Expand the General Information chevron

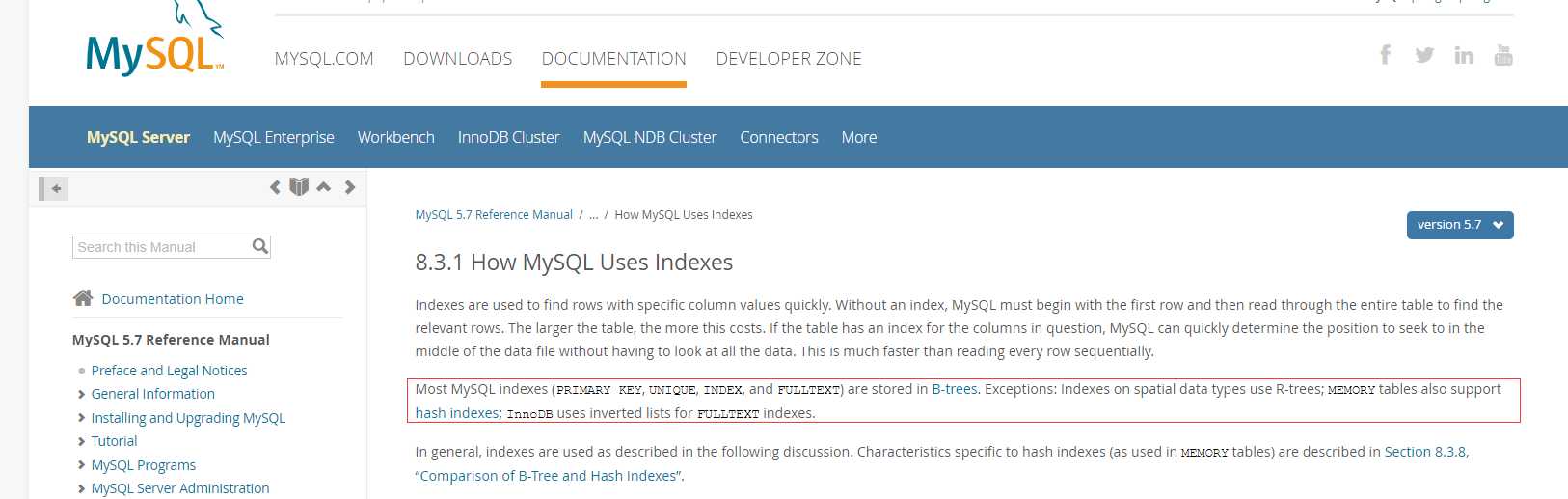tap(81, 394)
